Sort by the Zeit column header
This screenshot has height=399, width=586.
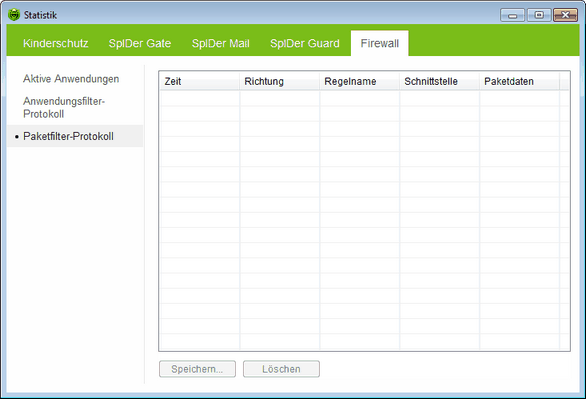tap(199, 81)
